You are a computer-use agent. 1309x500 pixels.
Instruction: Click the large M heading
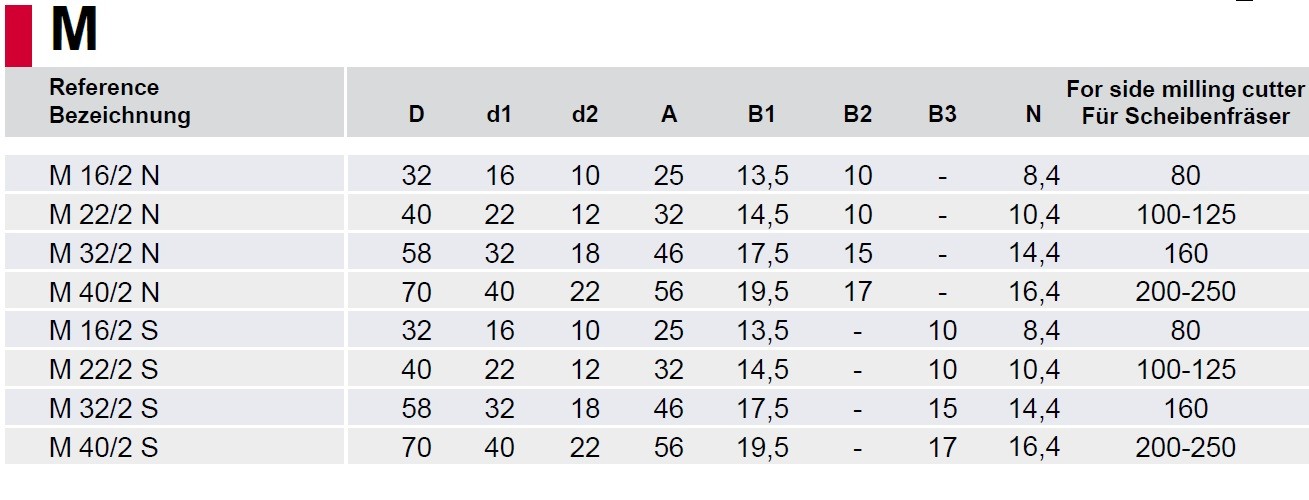click(x=73, y=33)
